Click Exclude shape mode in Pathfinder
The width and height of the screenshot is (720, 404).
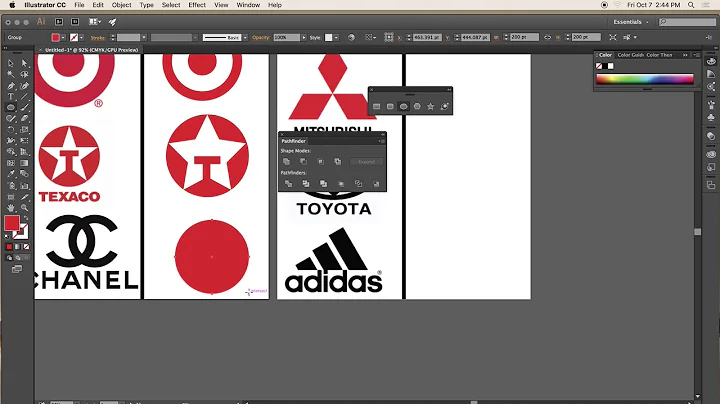338,162
